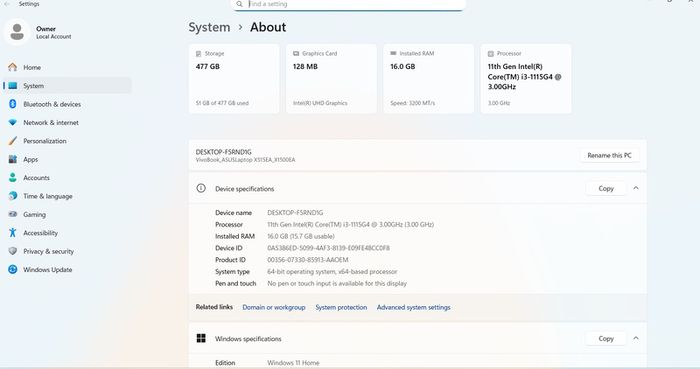This screenshot has width=700, height=369.
Task: Open the Apps settings page
Action: pyautogui.click(x=67, y=159)
